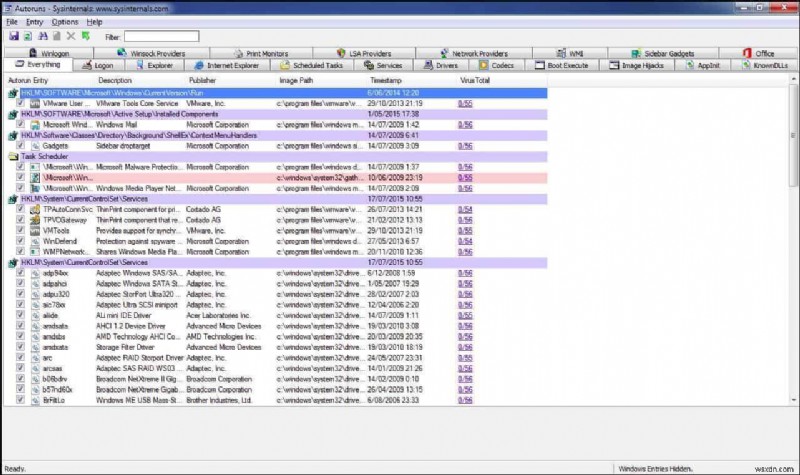
Task: Click the vertical scrollbar up arrow
Action: tap(793, 79)
